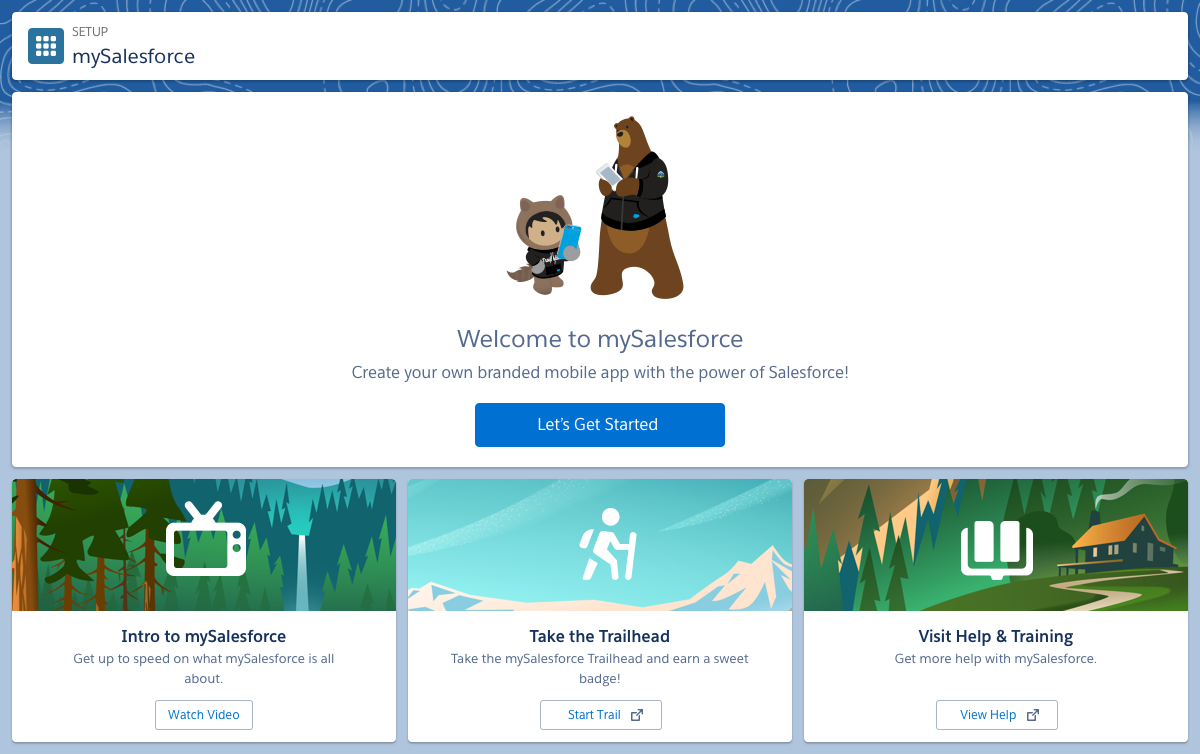Click the cabin landscape banner image

tap(996, 545)
